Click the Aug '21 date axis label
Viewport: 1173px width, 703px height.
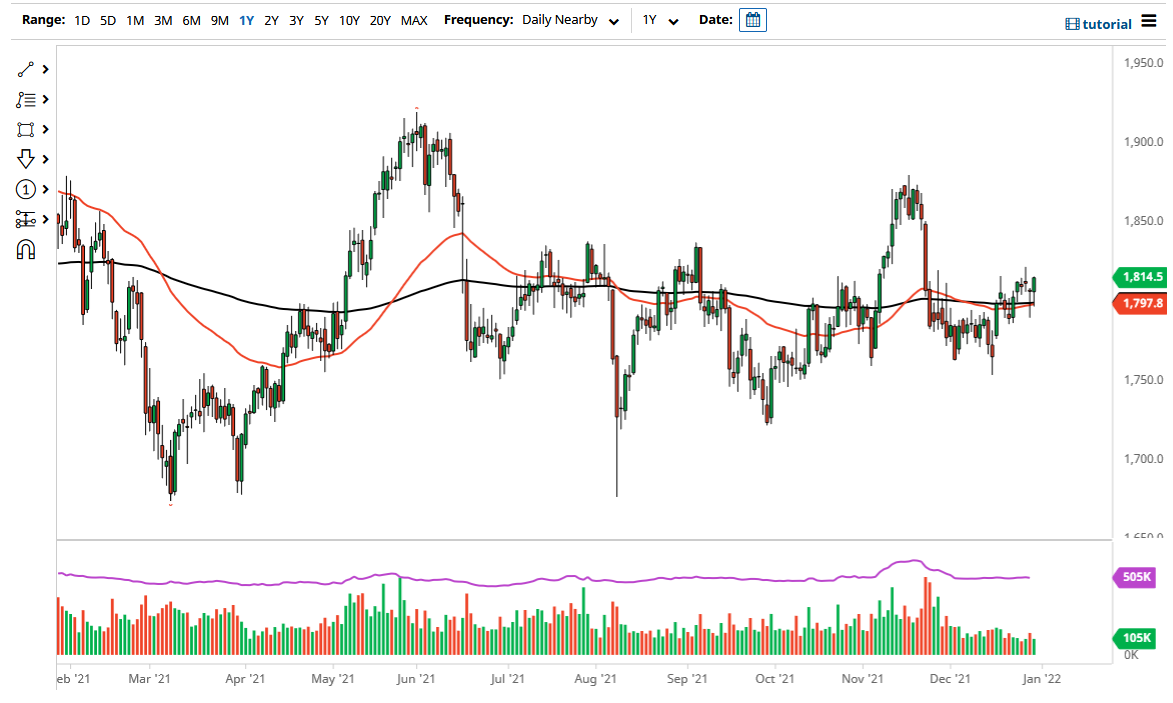(x=595, y=679)
